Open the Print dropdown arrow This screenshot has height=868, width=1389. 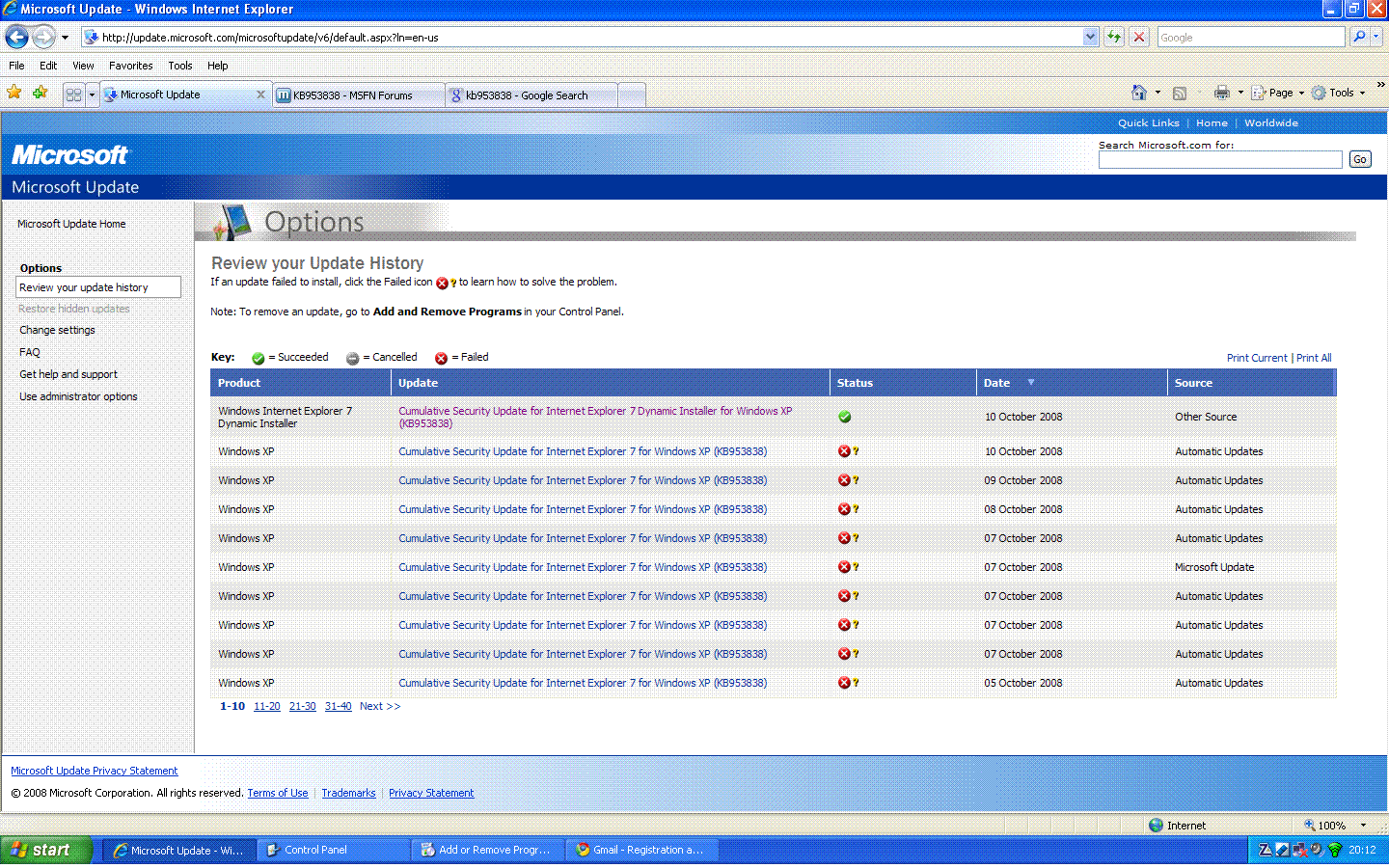(x=1240, y=93)
